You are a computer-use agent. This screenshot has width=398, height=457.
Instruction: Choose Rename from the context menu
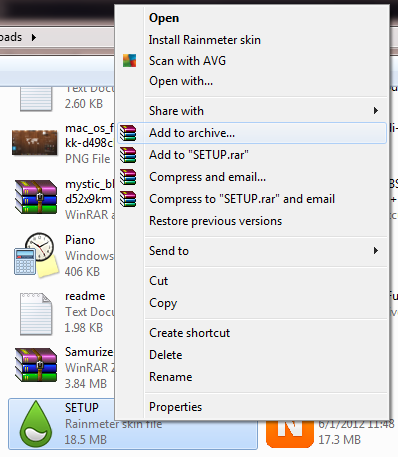tap(252, 377)
